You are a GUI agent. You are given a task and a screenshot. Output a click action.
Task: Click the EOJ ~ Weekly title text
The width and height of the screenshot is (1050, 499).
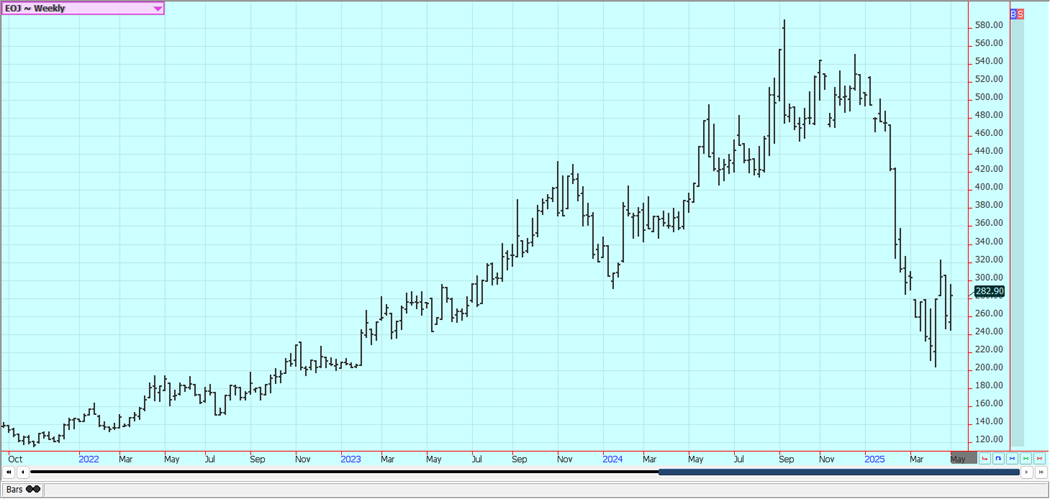[35, 9]
